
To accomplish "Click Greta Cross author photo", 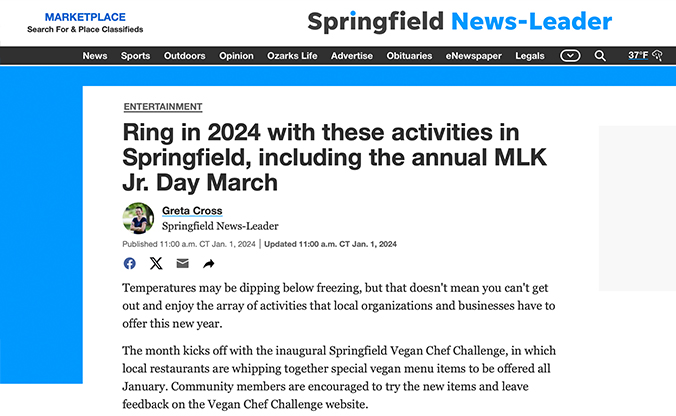I will 138,218.
